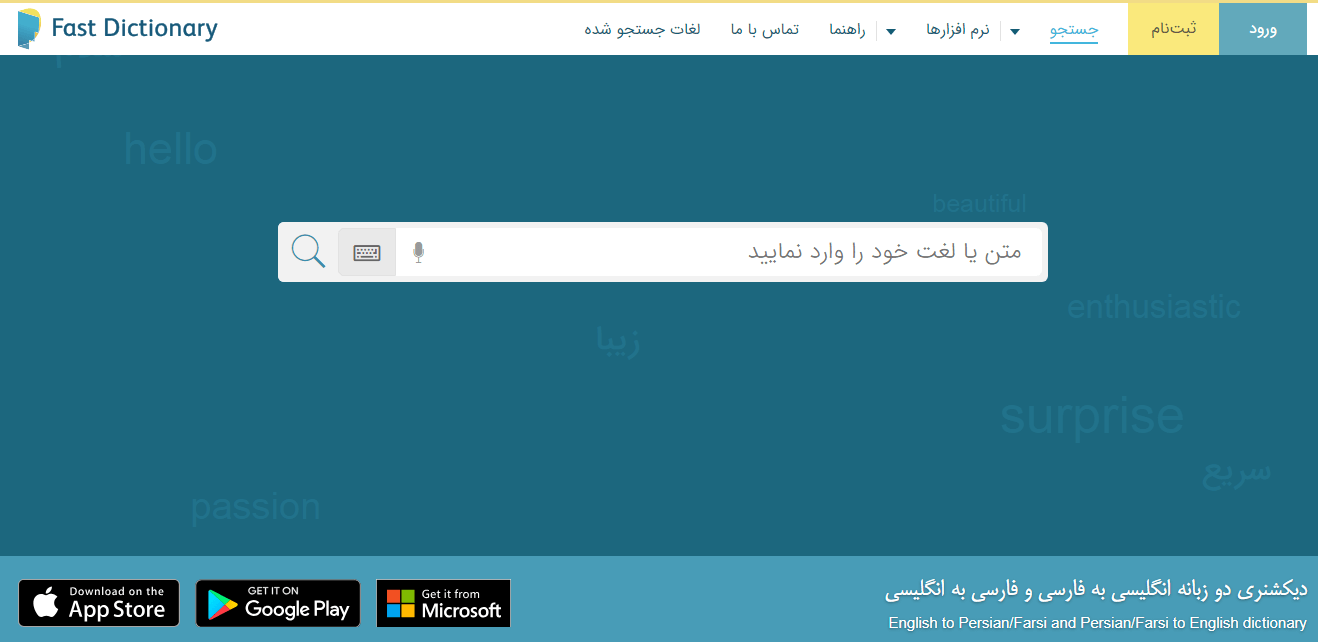Expand the dropdown arrow beside جستجو
The width and height of the screenshot is (1318, 642).
pos(1015,31)
